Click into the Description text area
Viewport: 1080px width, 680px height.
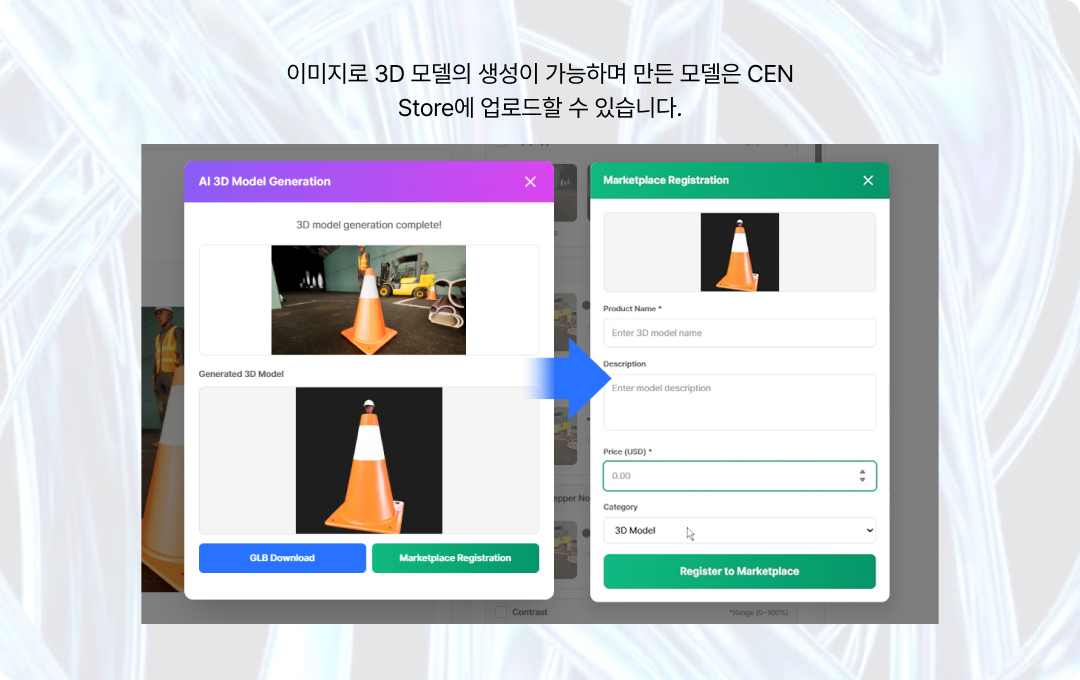tap(739, 402)
